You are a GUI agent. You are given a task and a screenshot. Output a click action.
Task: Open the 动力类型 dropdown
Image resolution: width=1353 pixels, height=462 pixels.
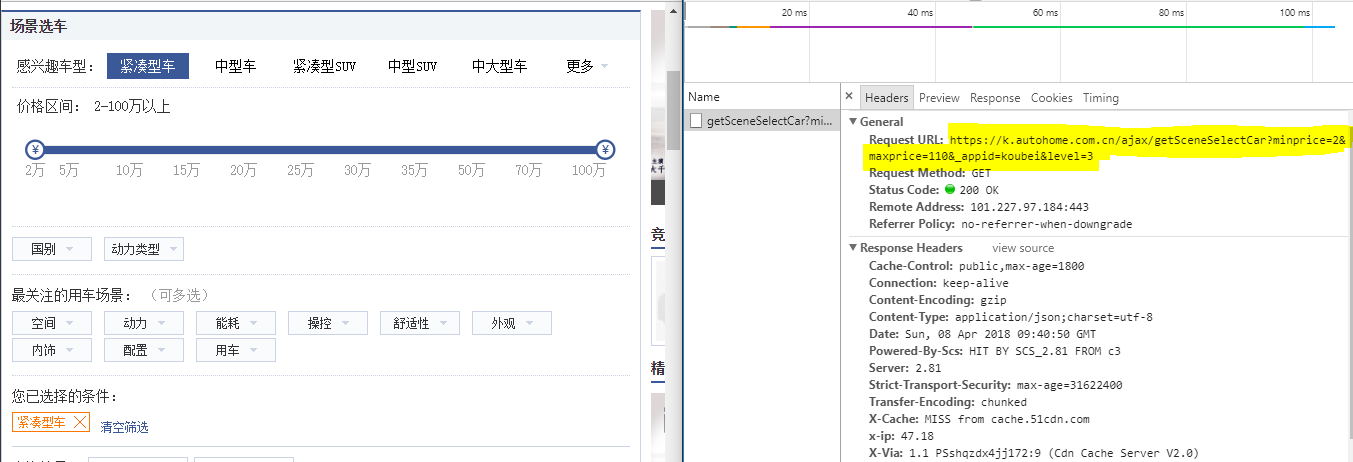coord(144,249)
